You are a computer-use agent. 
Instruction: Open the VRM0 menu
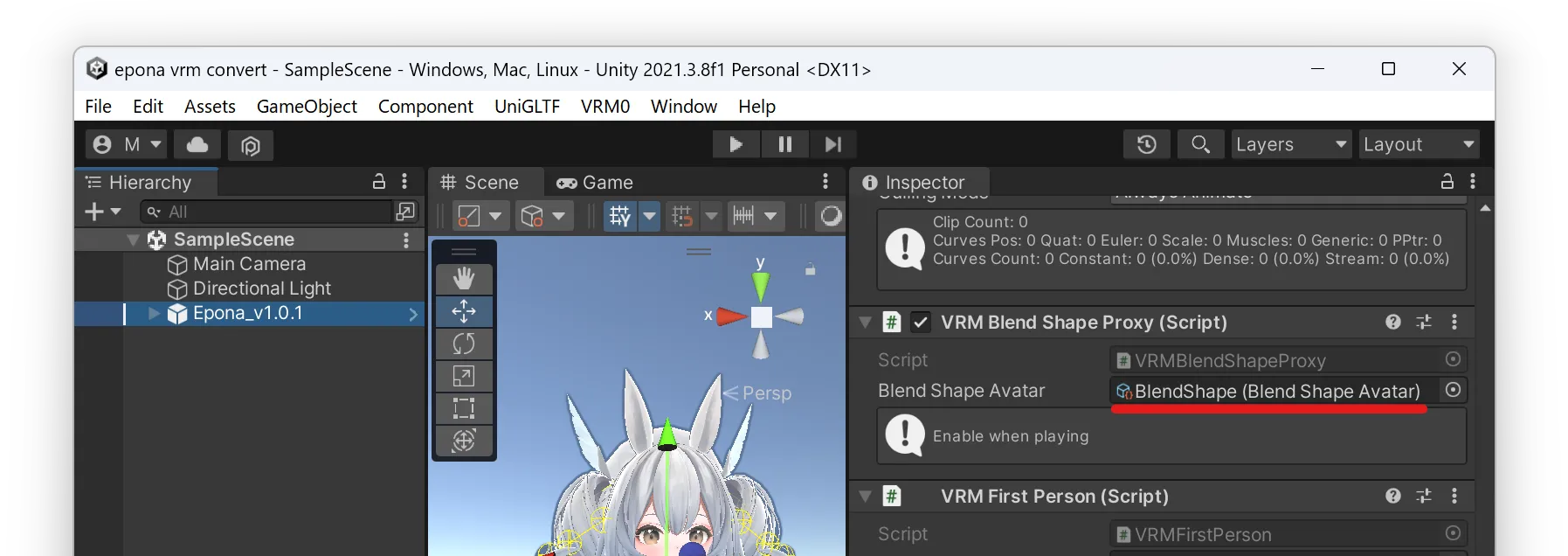[x=605, y=107]
